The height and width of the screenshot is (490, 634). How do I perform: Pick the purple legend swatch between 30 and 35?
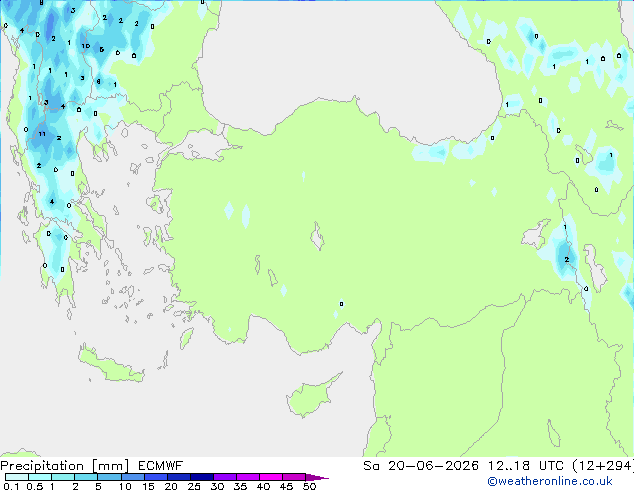click(224, 477)
